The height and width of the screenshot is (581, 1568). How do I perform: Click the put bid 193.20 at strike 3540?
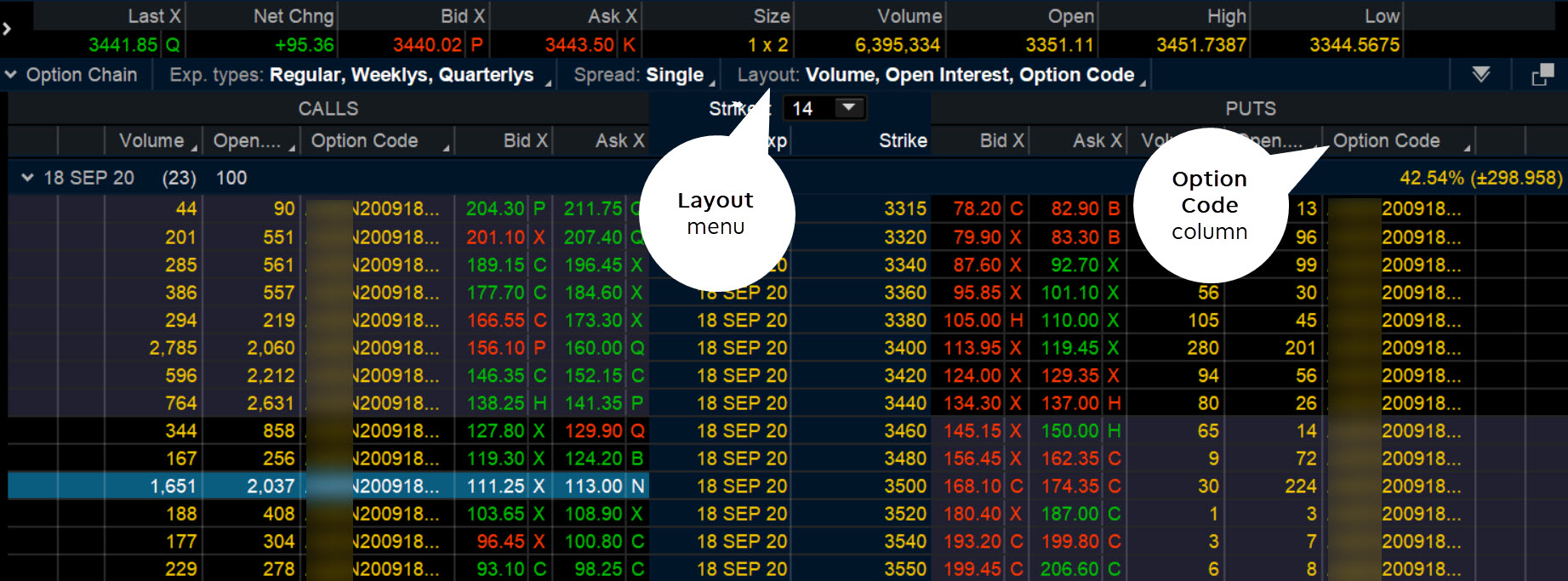click(972, 541)
